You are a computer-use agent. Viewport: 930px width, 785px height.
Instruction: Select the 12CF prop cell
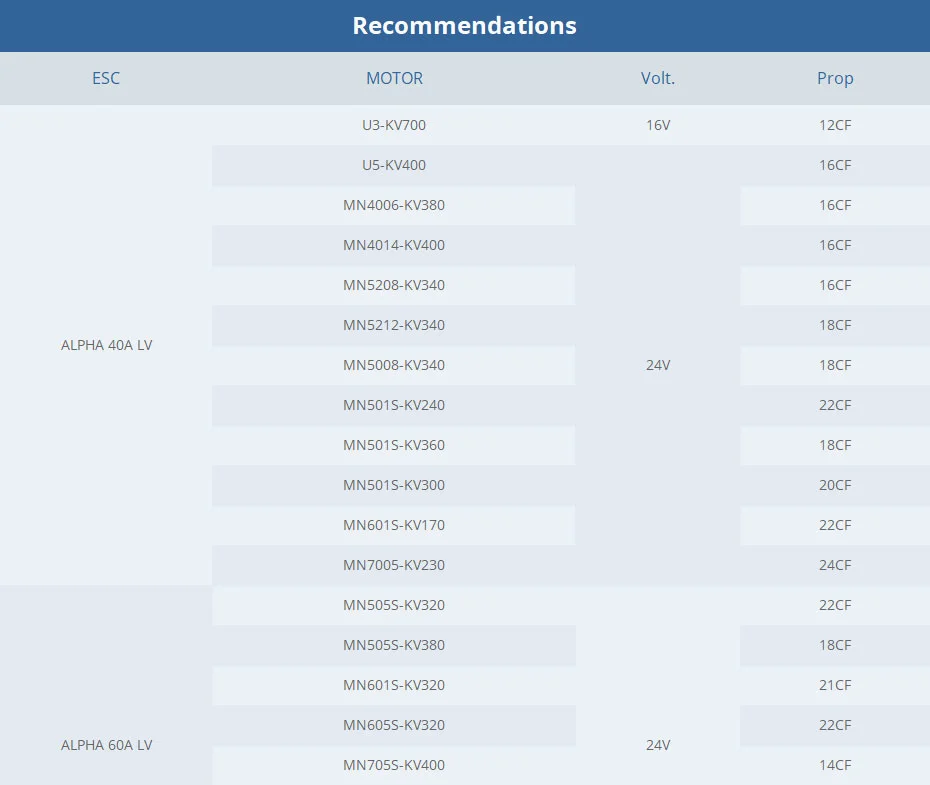tap(835, 125)
